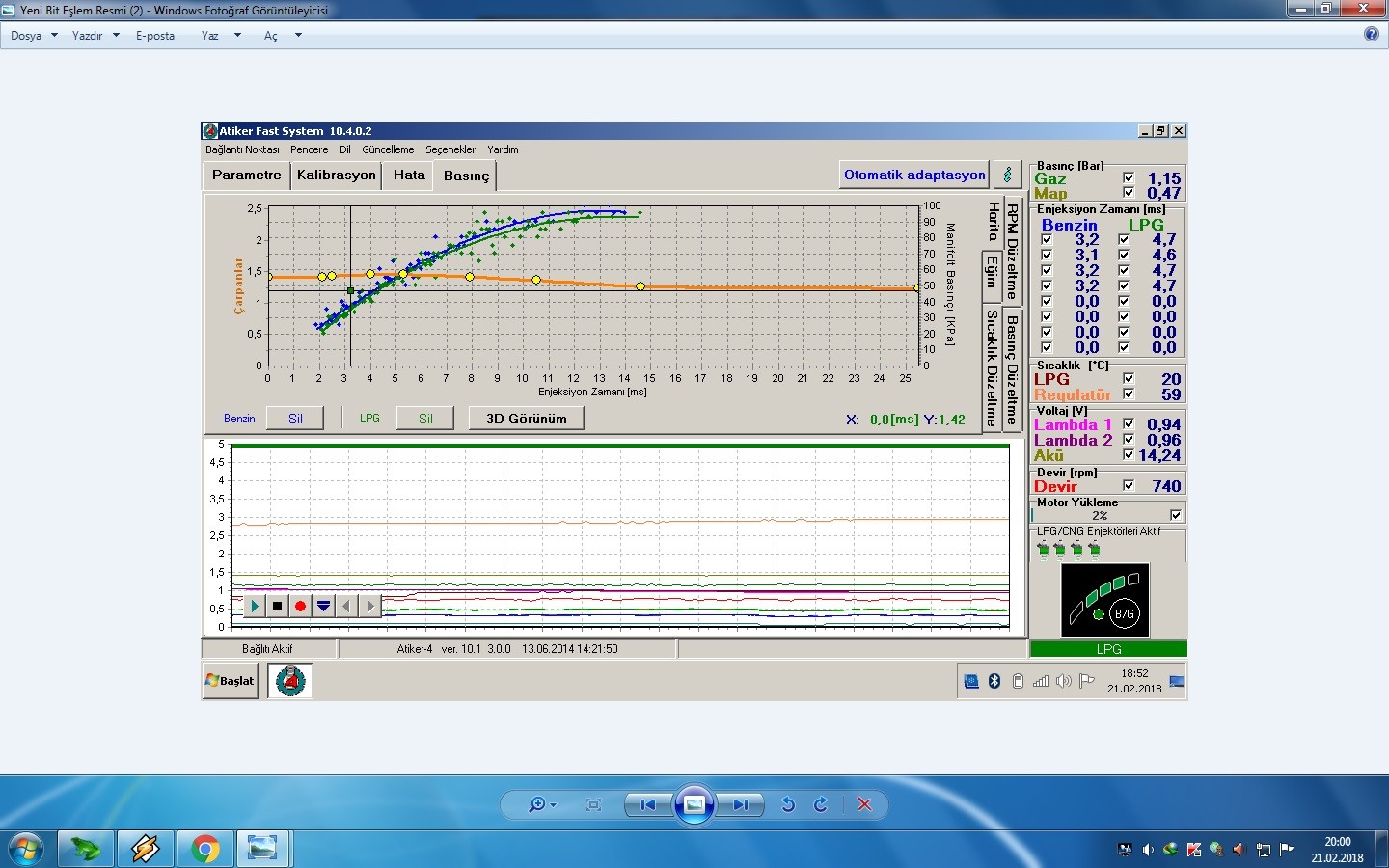Click the Internet Download Manager tray icon
Image resolution: width=1389 pixels, height=868 pixels.
click(x=1170, y=850)
